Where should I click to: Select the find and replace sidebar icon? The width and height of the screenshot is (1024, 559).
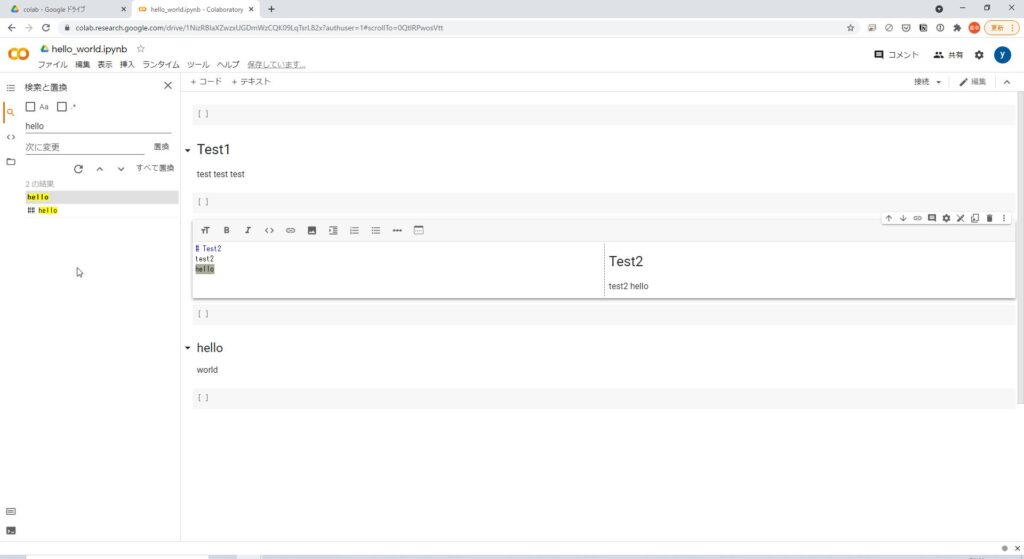(10, 112)
